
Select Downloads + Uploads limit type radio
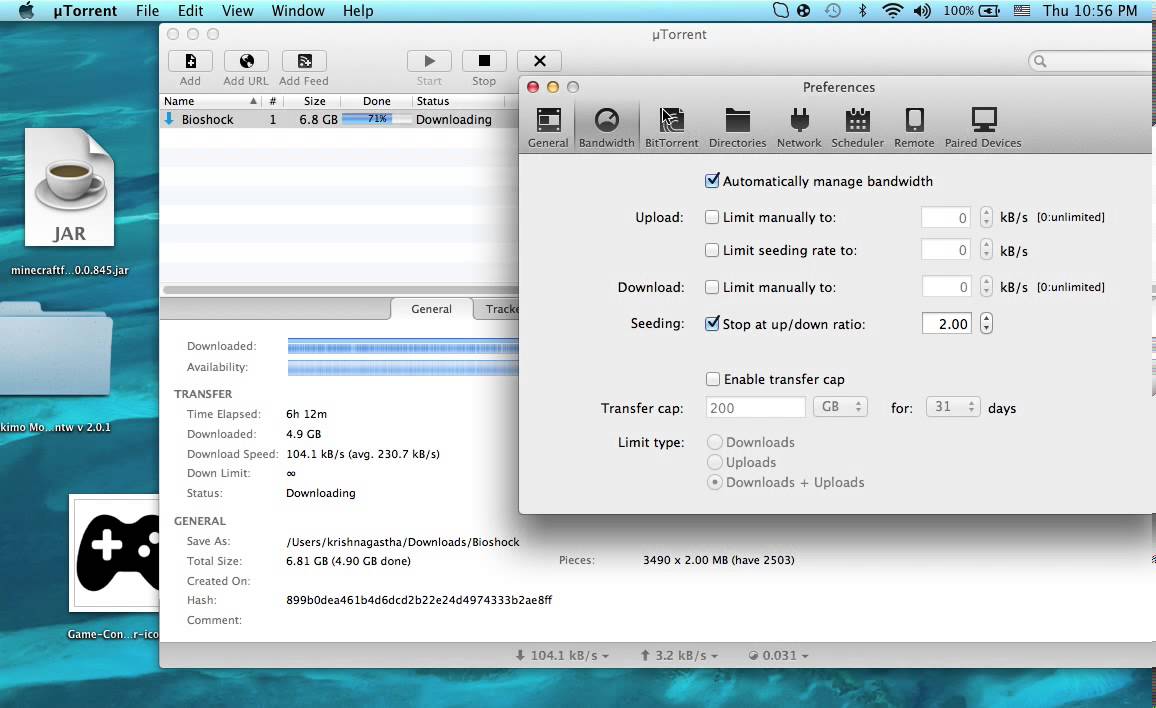[714, 482]
